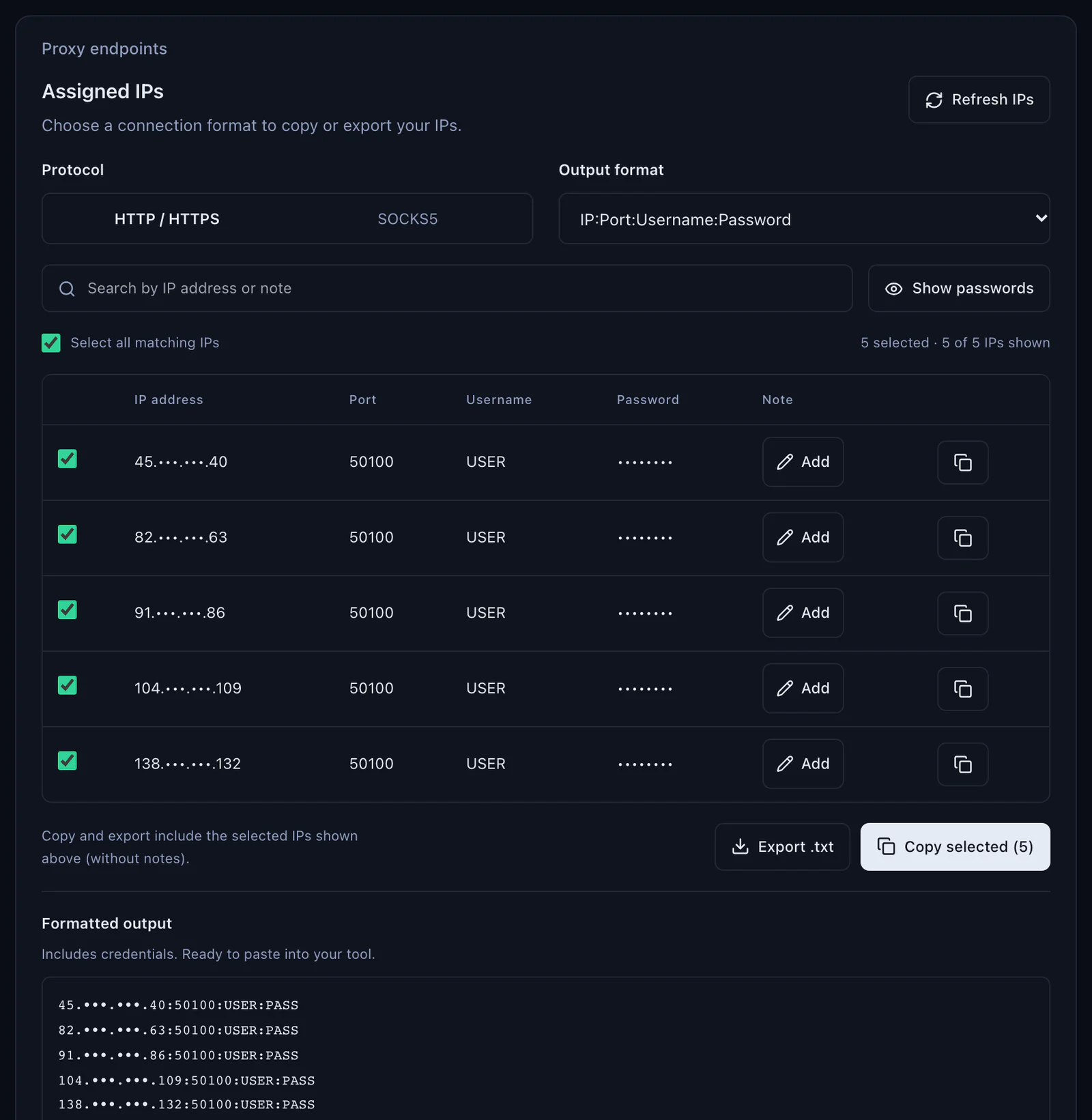Deselect the 104.•••.•••.109 row checkbox
The image size is (1092, 1120).
67,685
